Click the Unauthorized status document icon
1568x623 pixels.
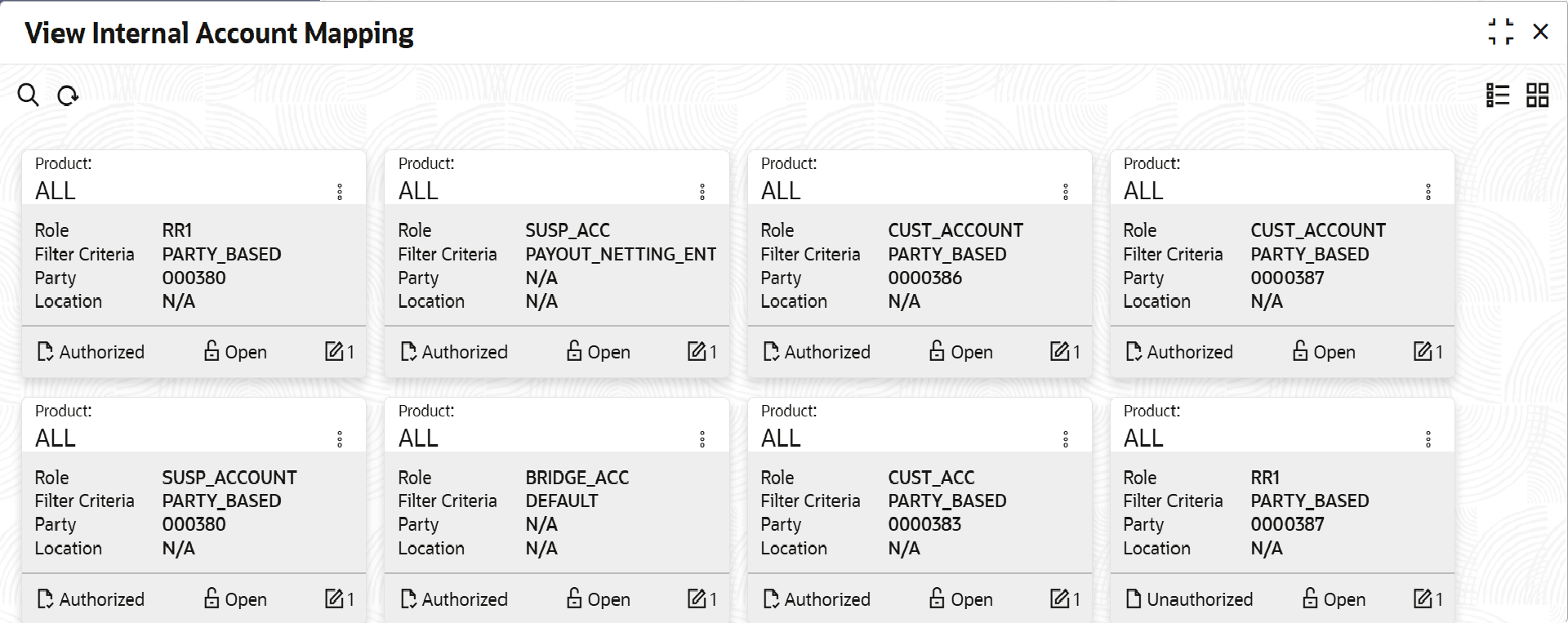(x=1134, y=599)
